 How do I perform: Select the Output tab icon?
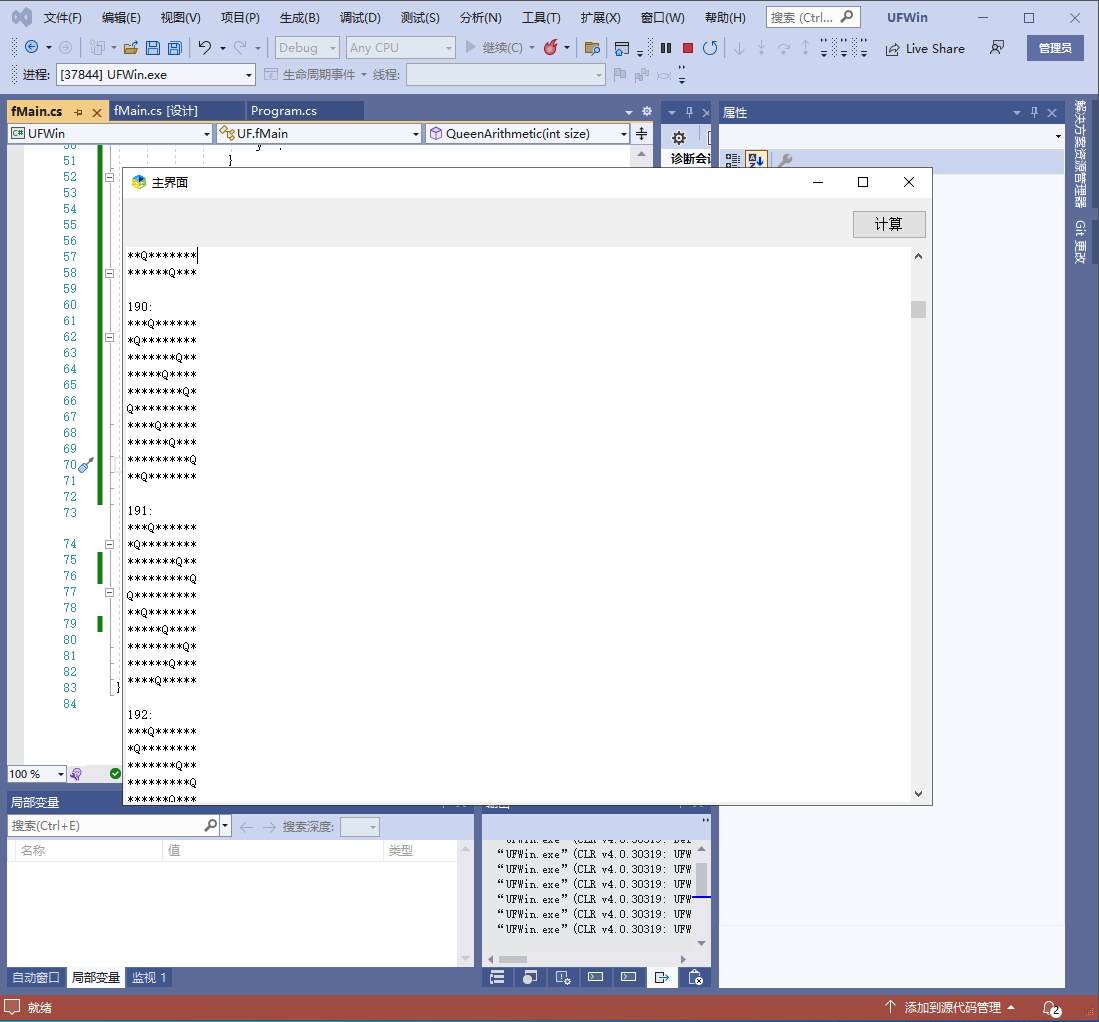[x=661, y=977]
